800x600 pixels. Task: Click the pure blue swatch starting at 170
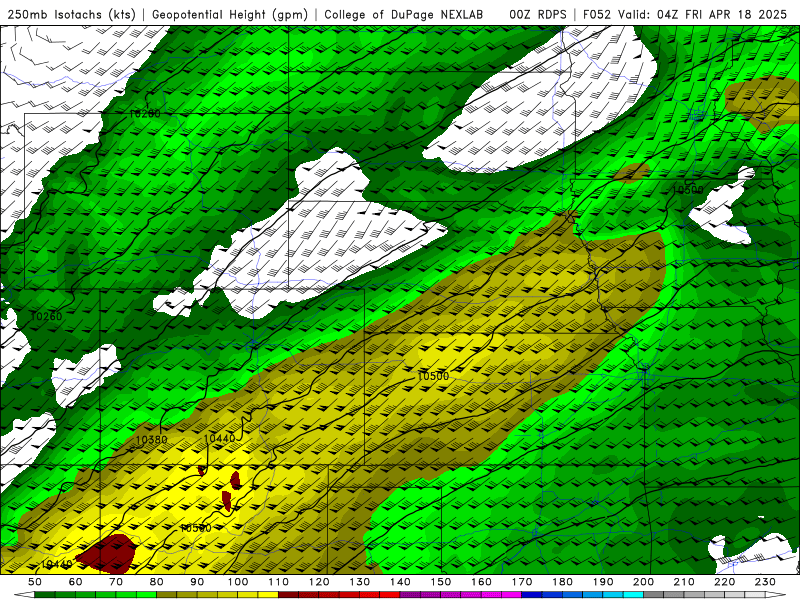click(x=532, y=595)
